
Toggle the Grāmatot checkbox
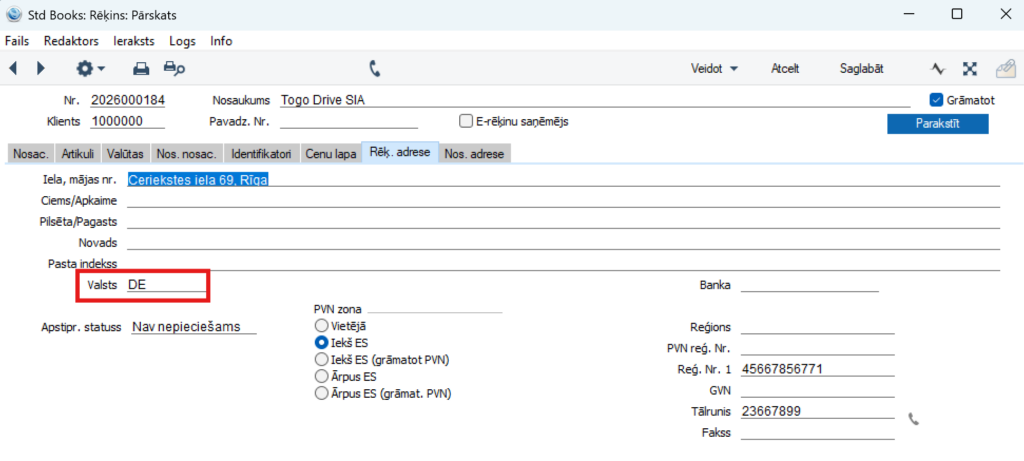click(936, 100)
